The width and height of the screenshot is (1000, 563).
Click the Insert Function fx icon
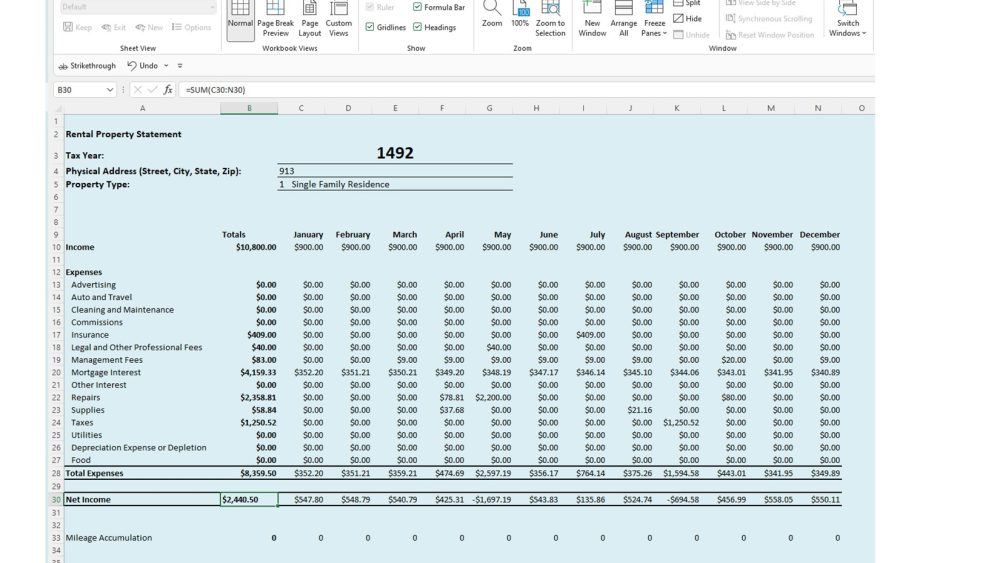(168, 90)
